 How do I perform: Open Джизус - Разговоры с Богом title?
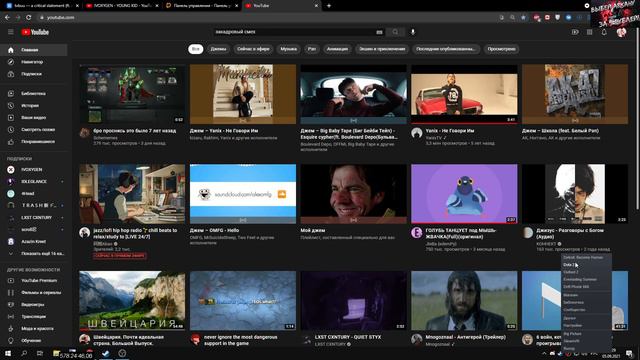click(570, 233)
